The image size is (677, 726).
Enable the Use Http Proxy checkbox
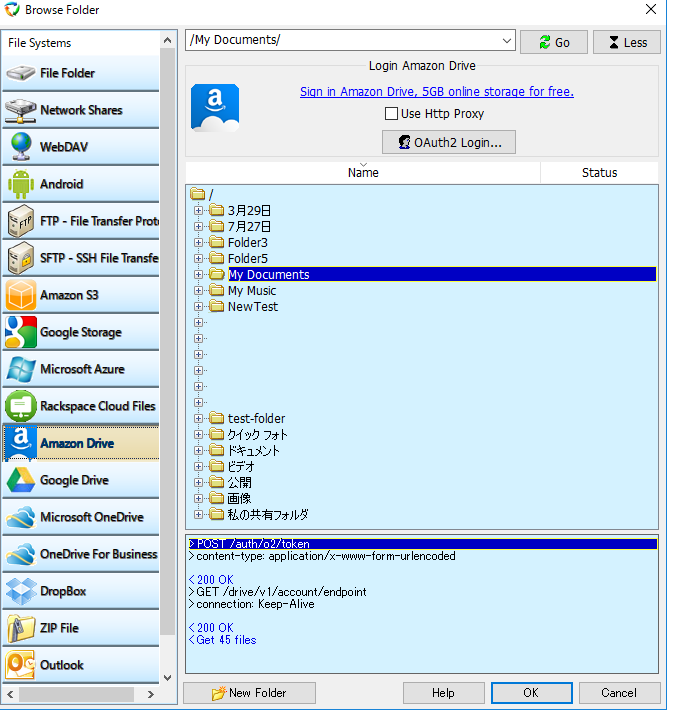point(391,113)
